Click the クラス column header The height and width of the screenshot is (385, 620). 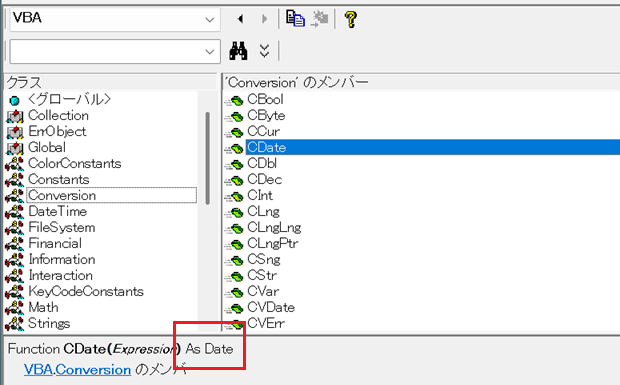coord(111,82)
